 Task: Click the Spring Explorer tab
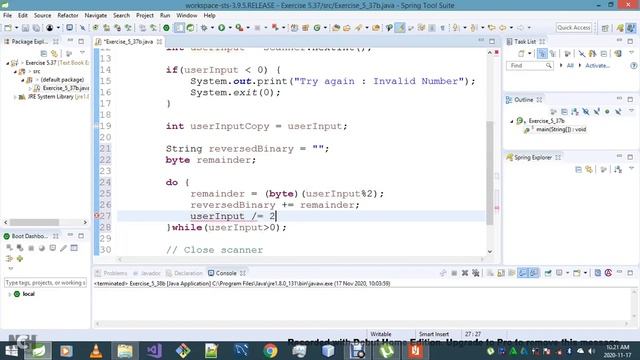(x=533, y=158)
